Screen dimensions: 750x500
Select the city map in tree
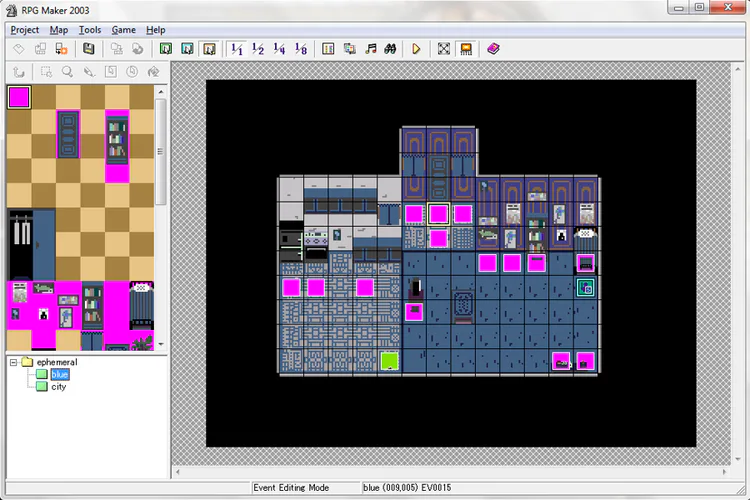tap(58, 387)
